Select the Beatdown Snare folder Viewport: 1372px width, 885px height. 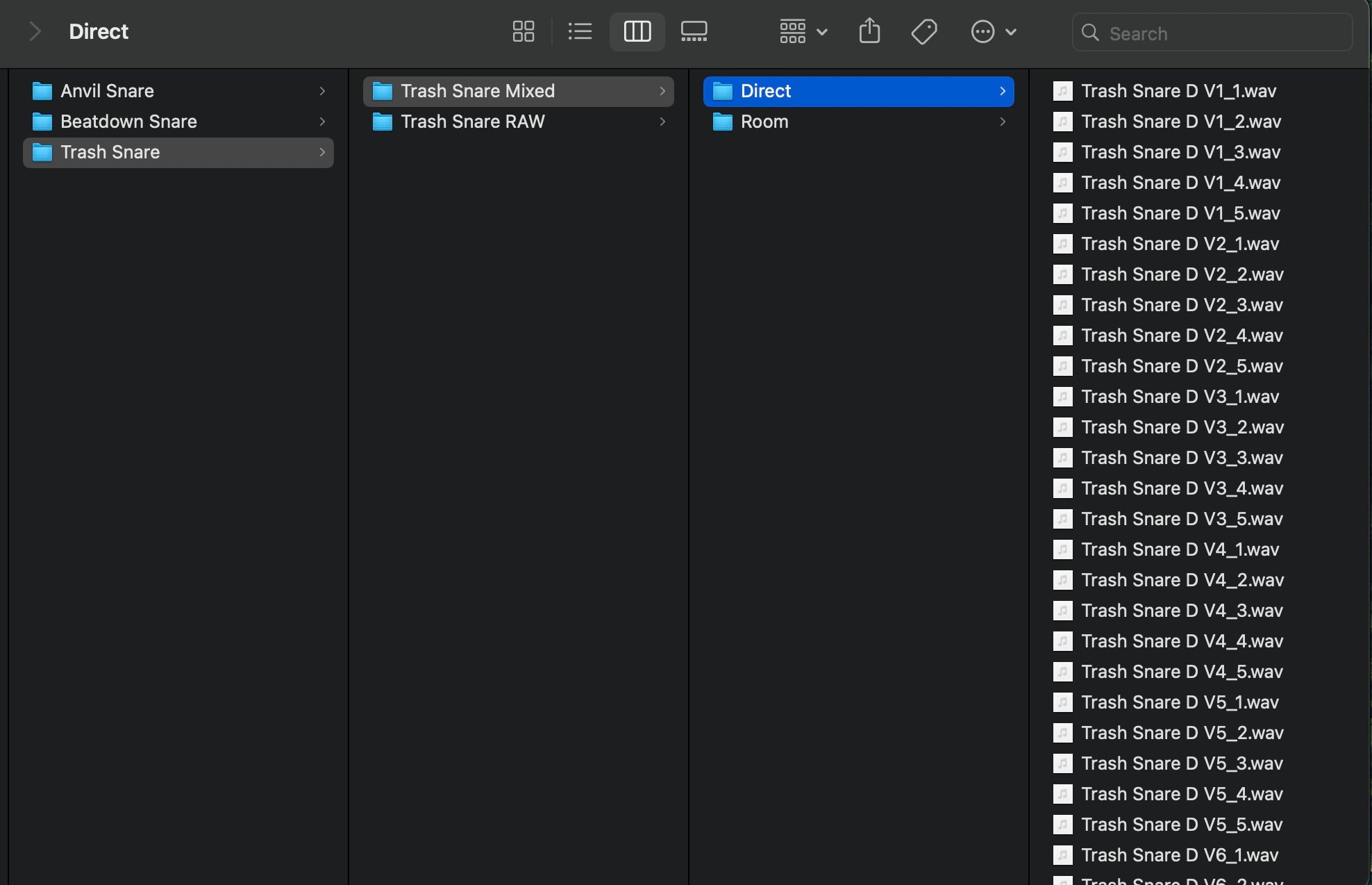128,122
